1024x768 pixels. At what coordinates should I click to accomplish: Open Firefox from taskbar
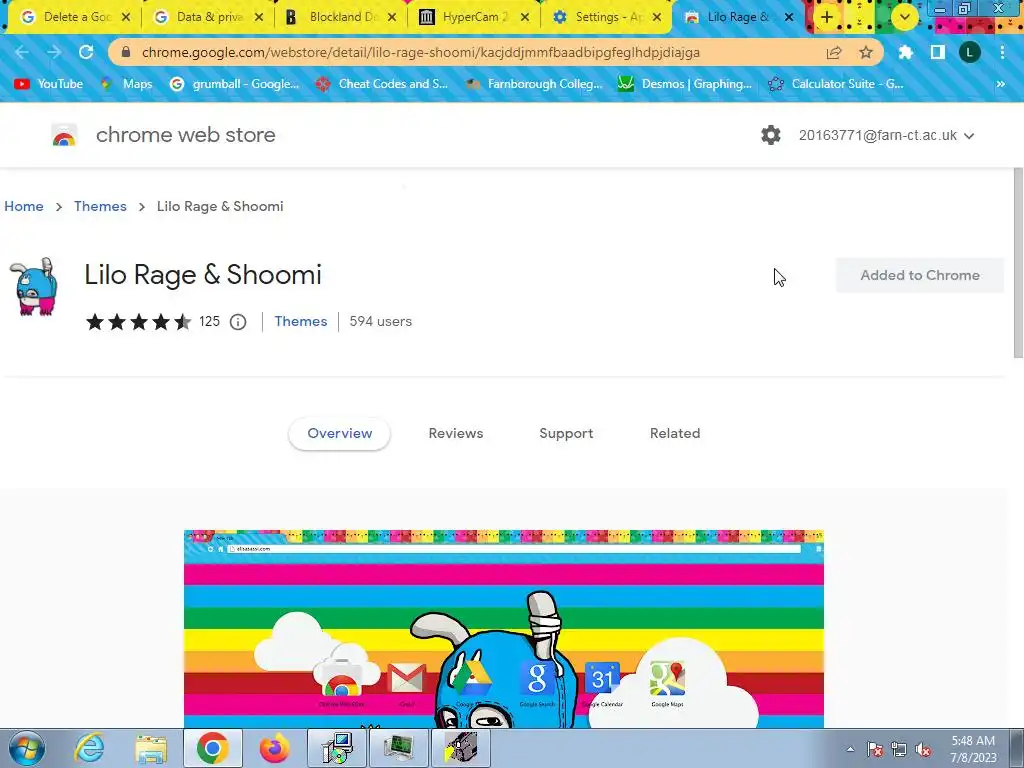pos(274,748)
